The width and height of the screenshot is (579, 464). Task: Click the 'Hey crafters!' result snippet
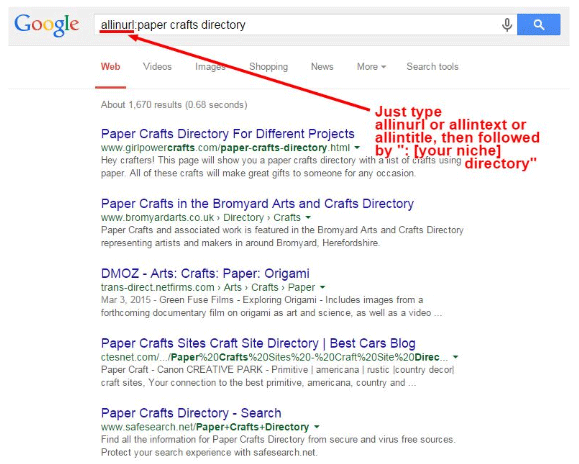(x=281, y=166)
